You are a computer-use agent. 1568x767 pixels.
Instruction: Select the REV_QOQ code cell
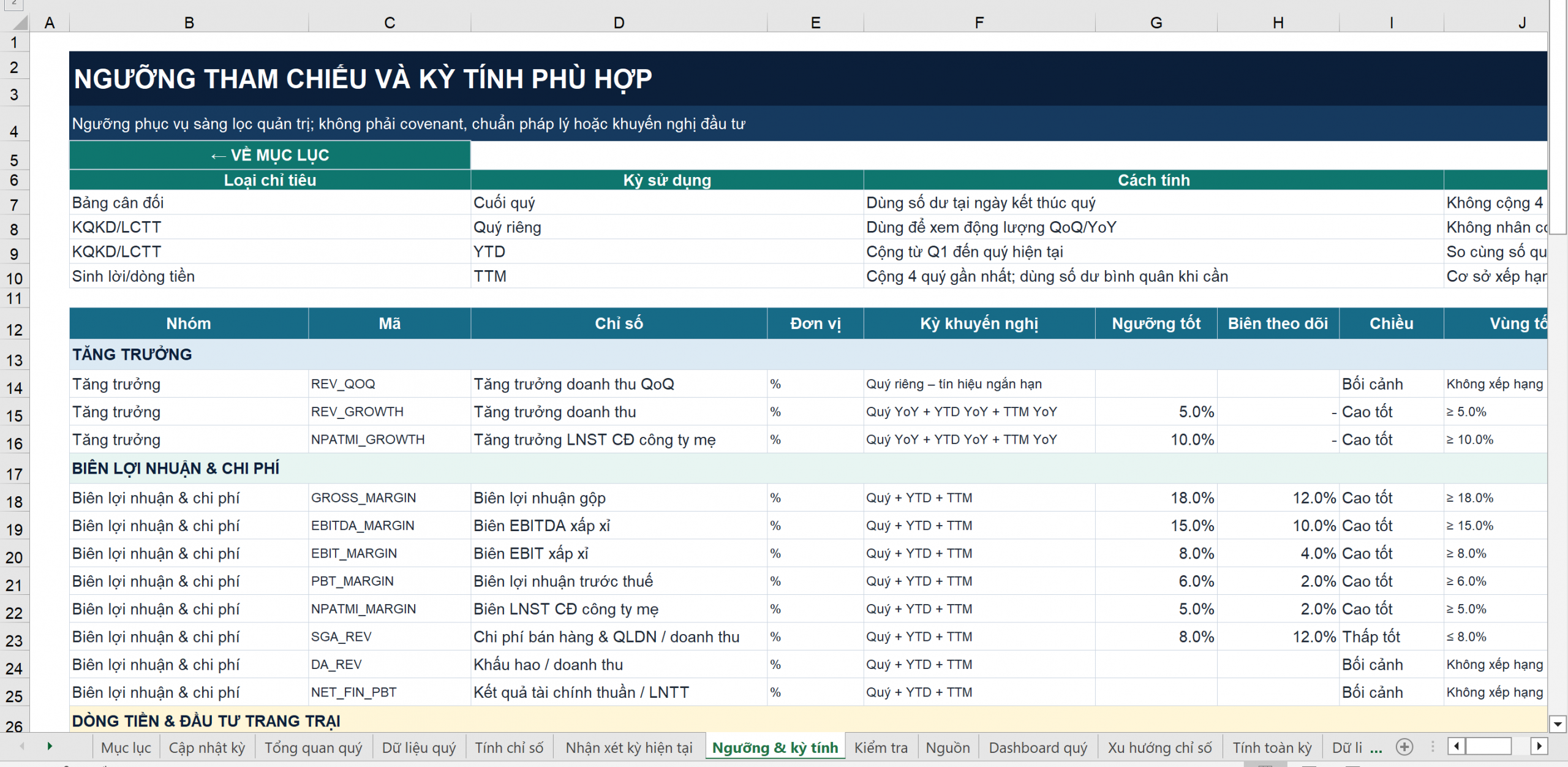click(390, 384)
